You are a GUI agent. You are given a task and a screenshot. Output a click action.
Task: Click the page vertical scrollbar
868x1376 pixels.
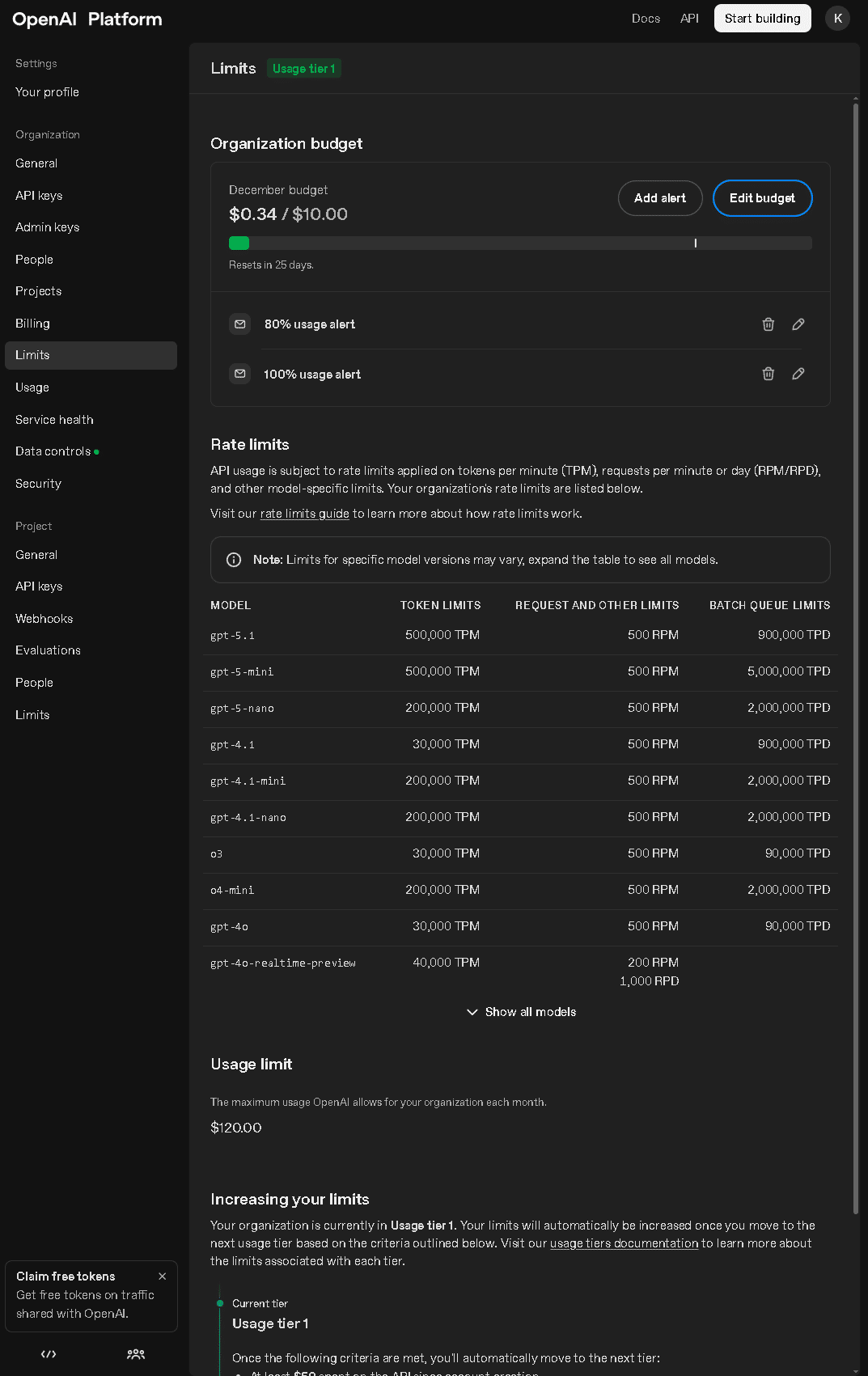tap(856, 647)
